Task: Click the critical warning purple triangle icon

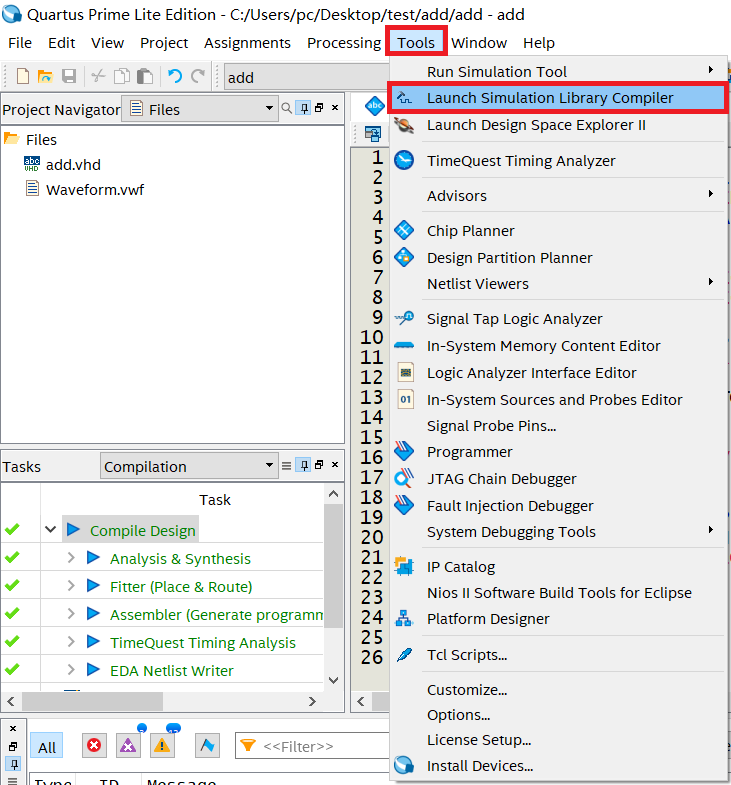Action: (x=128, y=746)
